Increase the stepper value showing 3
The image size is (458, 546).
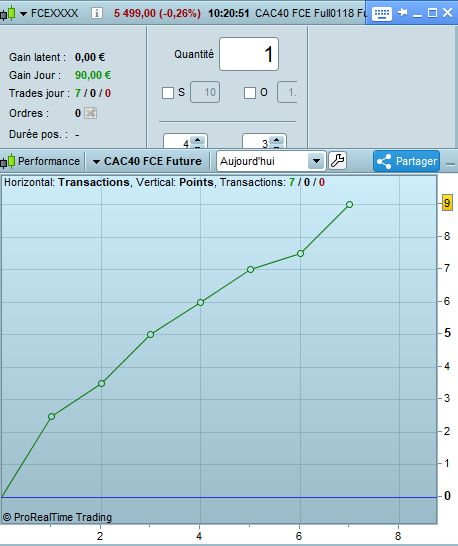pyautogui.click(x=277, y=140)
